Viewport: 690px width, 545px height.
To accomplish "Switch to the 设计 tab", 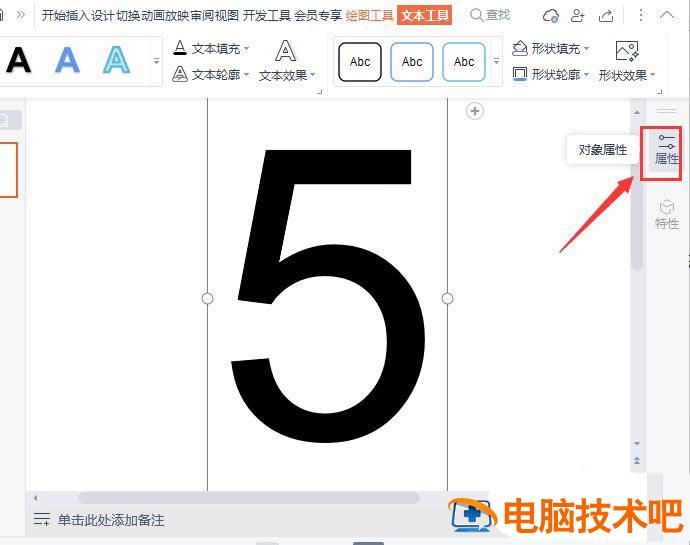I will coord(103,15).
